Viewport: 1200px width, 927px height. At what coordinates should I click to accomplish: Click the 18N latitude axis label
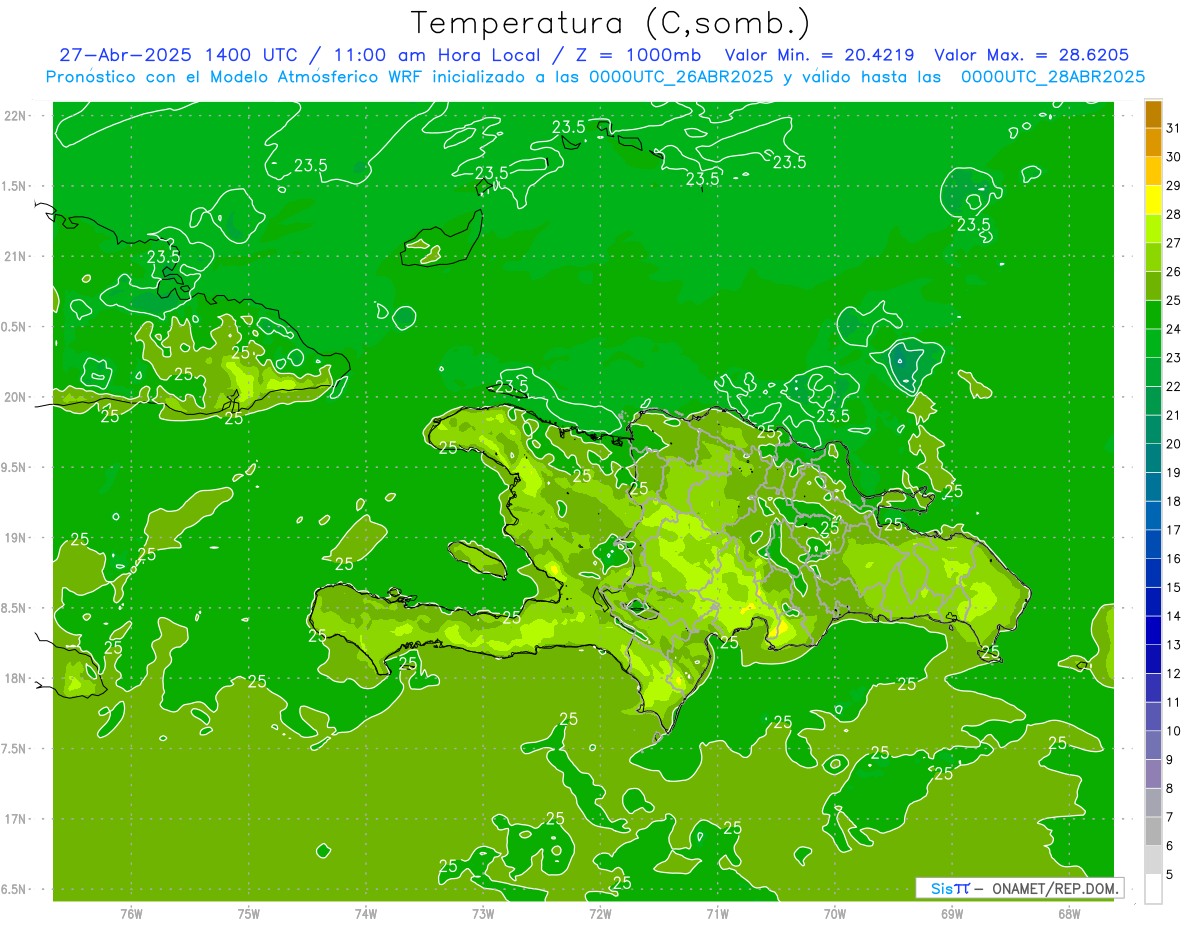pos(17,678)
